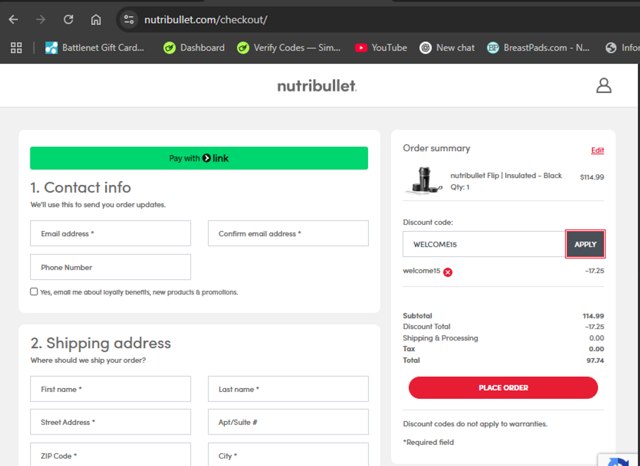Click the browser forward arrow
Viewport: 640px width, 466px height.
click(x=40, y=19)
